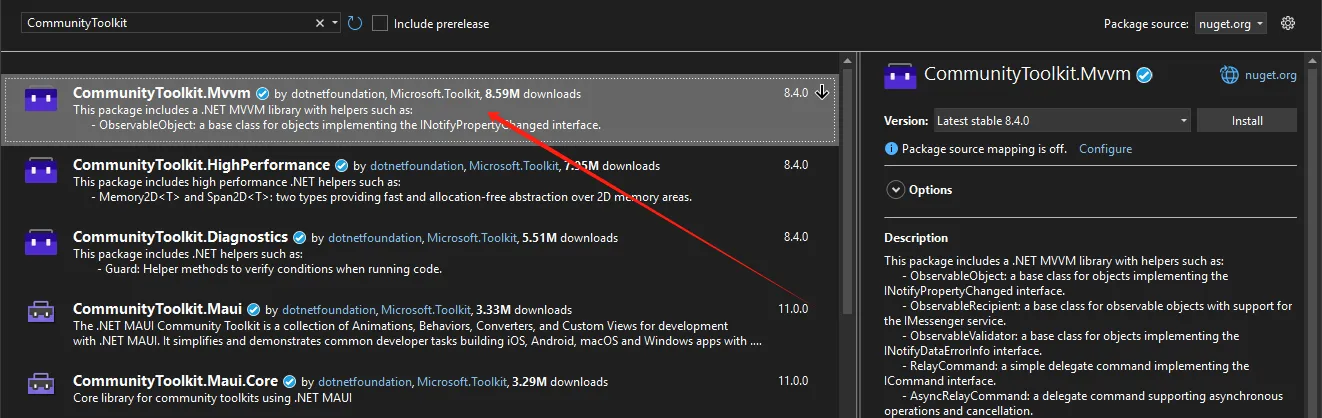
Task: Click the globe icon next to nuget.org
Action: pos(1229,75)
